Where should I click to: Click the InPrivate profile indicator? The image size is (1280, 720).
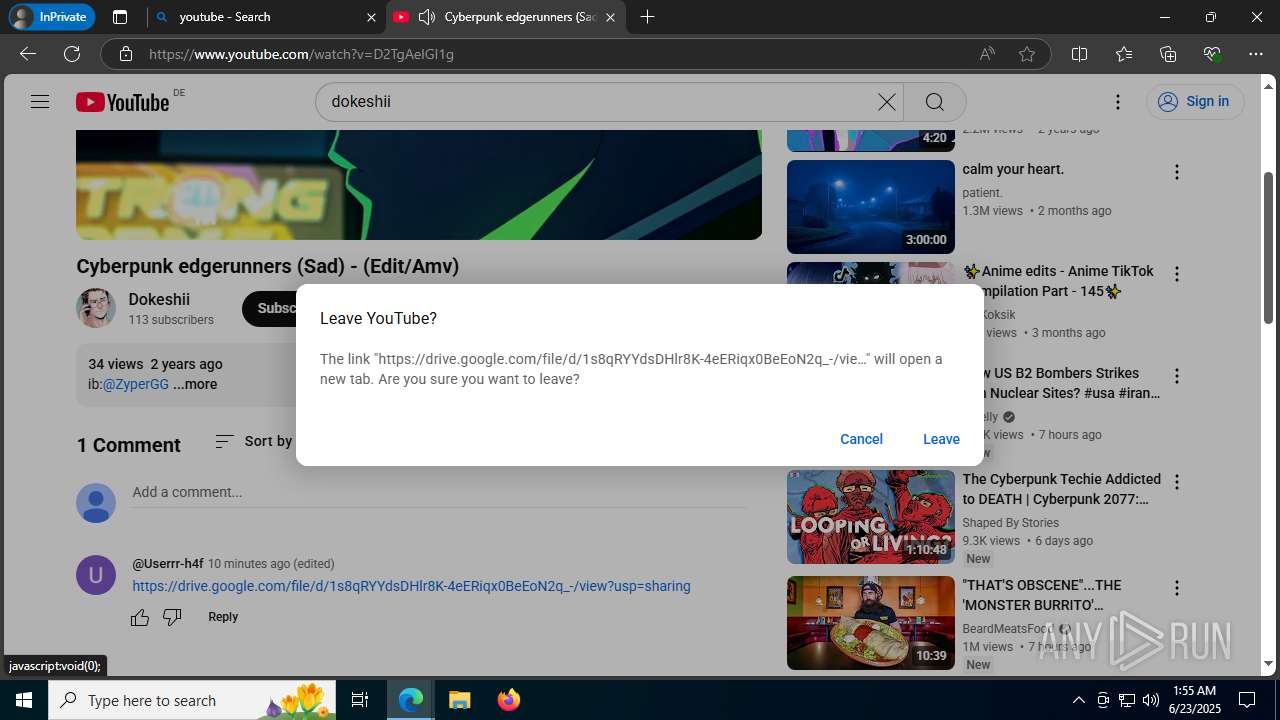[51, 17]
